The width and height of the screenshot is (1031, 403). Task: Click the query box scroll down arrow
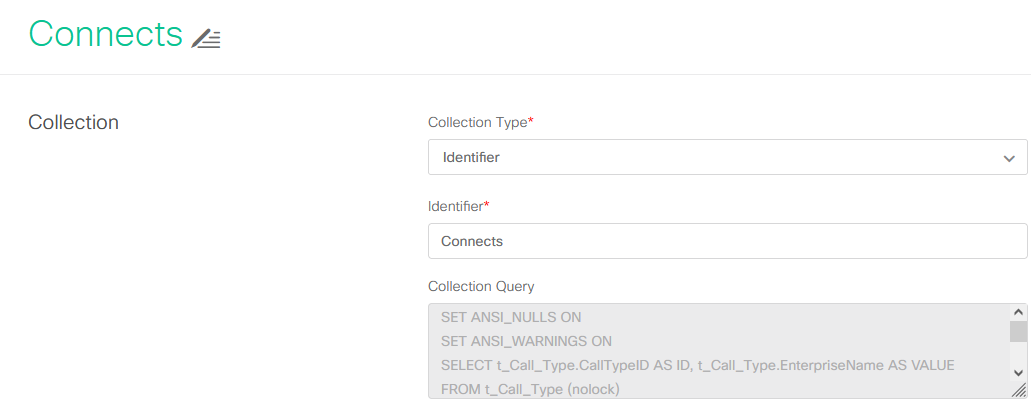pyautogui.click(x=1018, y=373)
